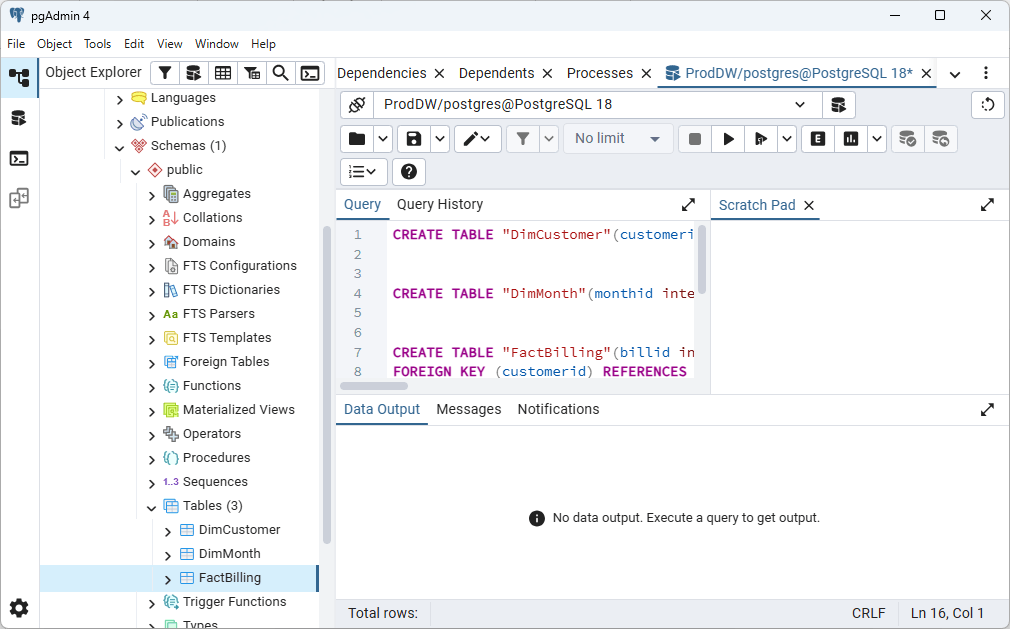Collapse the public schema node

[135, 171]
